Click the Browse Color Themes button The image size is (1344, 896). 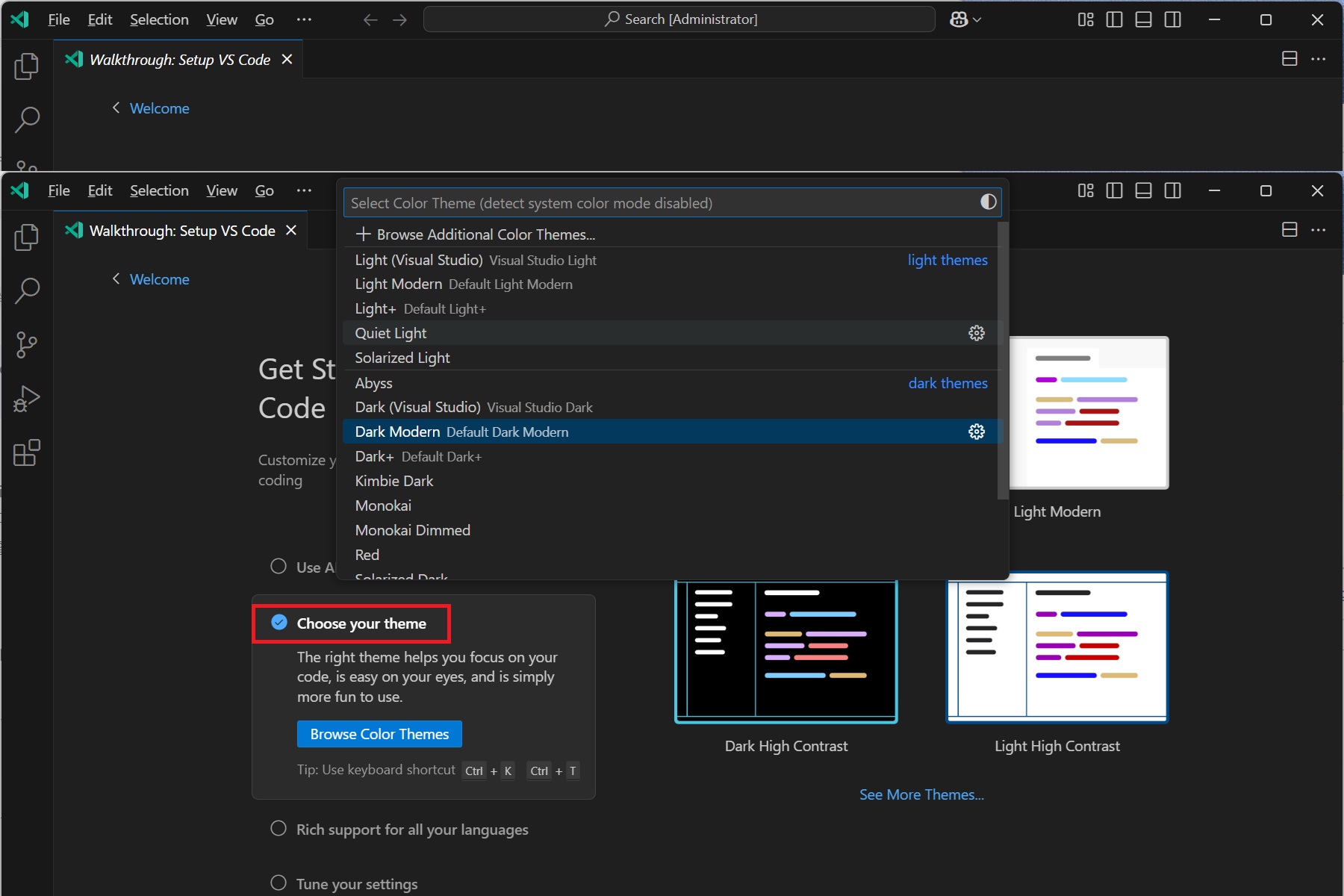coord(379,734)
